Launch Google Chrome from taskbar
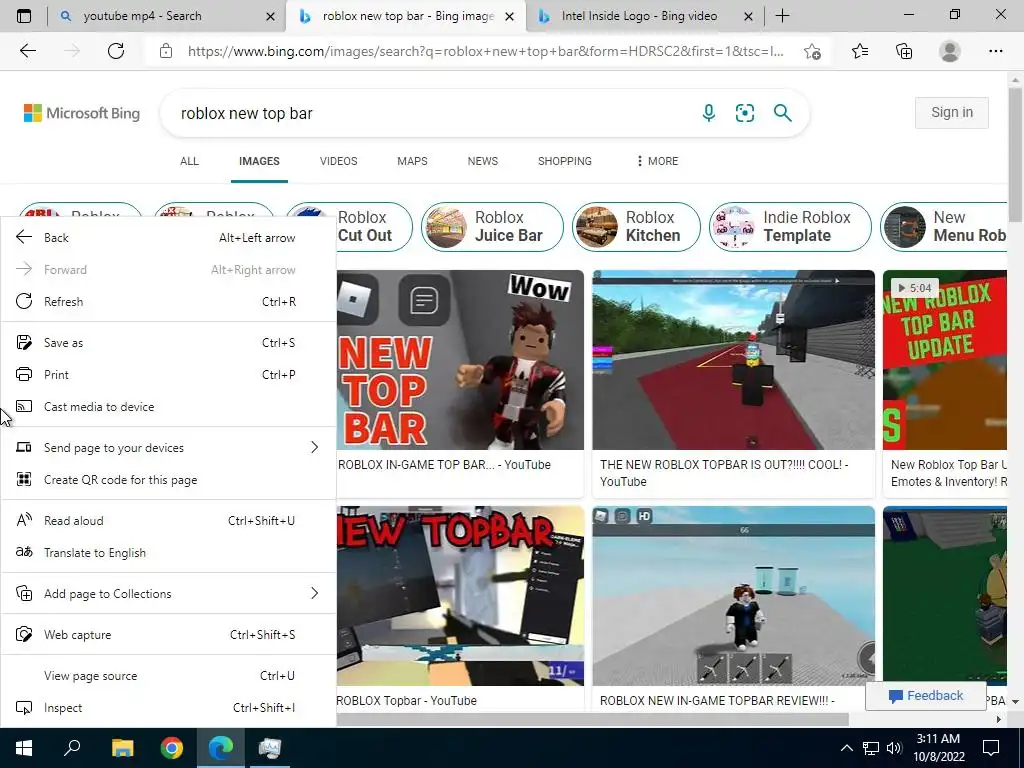This screenshot has height=768, width=1024. coord(172,748)
